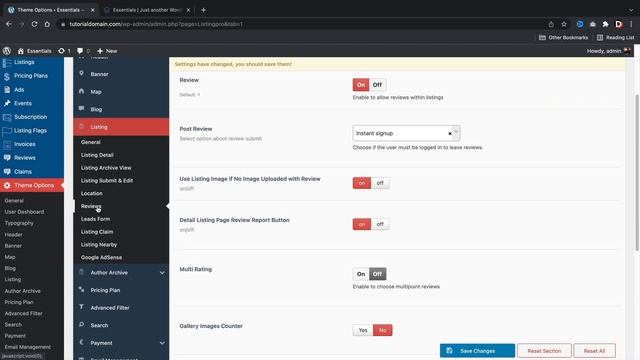This screenshot has height=360, width=640.
Task: Open Listing Archive View submenu item
Action: (106, 168)
